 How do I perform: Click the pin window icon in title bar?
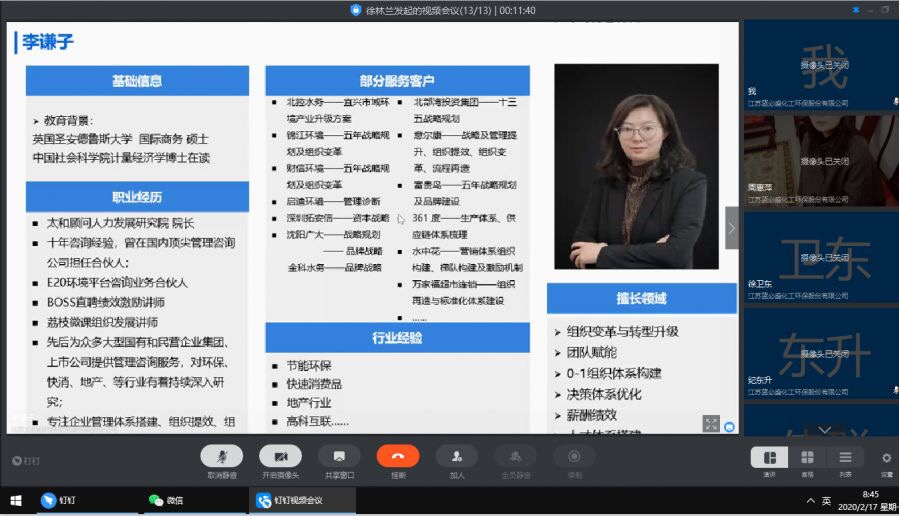coord(854,10)
